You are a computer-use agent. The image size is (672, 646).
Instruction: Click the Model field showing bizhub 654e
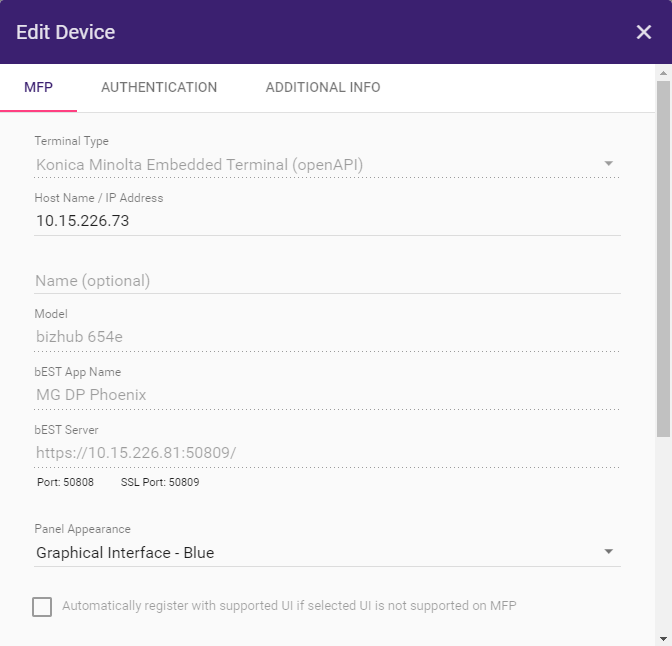pos(327,337)
